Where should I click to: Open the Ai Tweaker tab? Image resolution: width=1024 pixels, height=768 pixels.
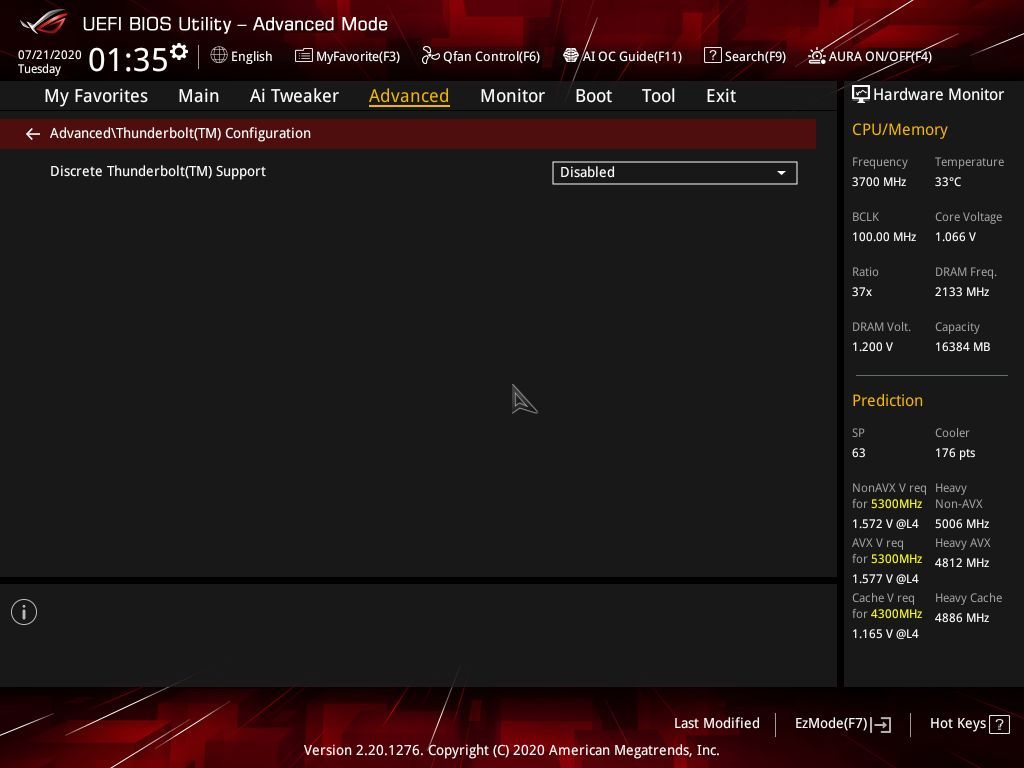pos(294,96)
